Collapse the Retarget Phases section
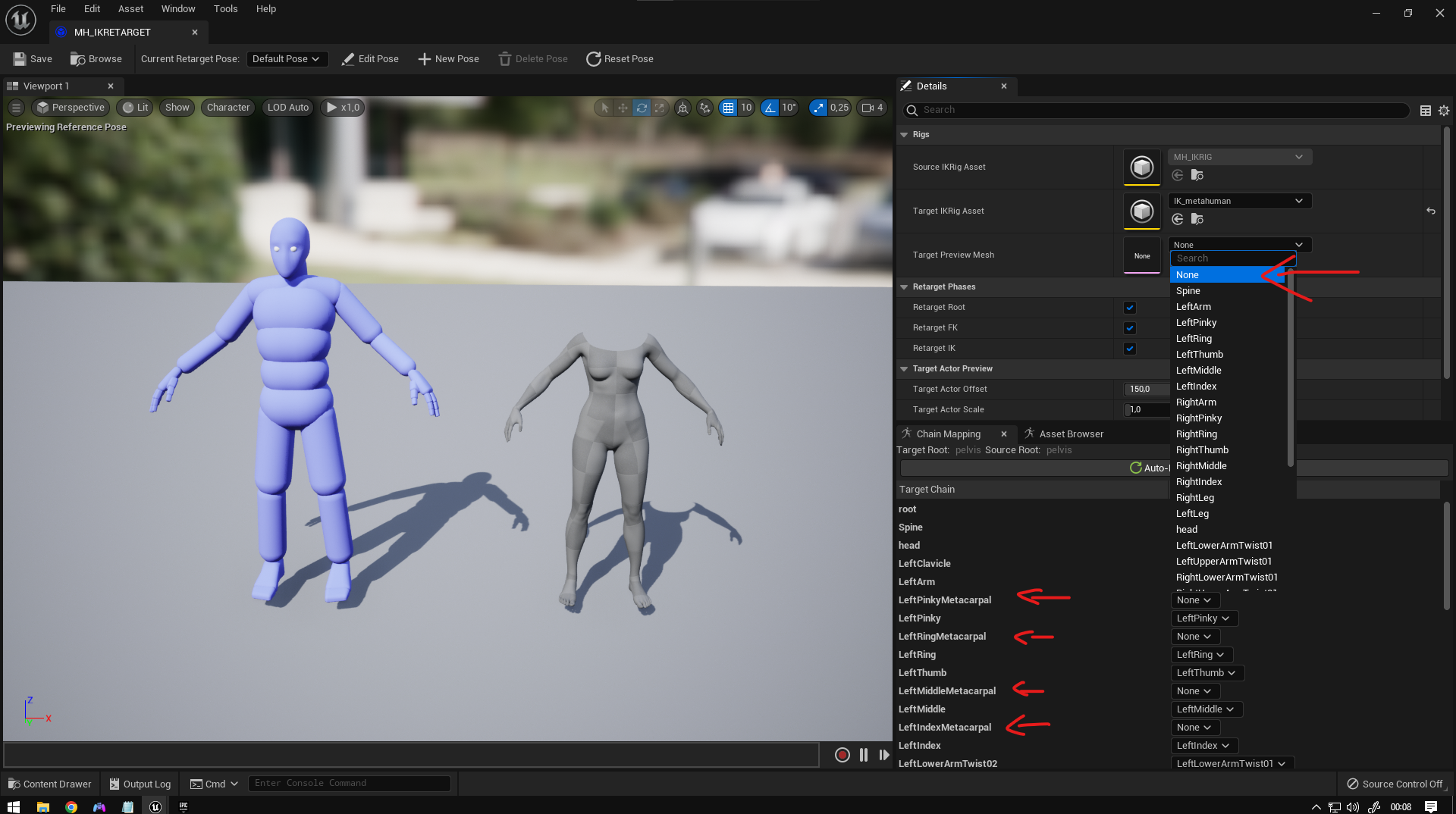This screenshot has height=814, width=1456. coord(904,287)
